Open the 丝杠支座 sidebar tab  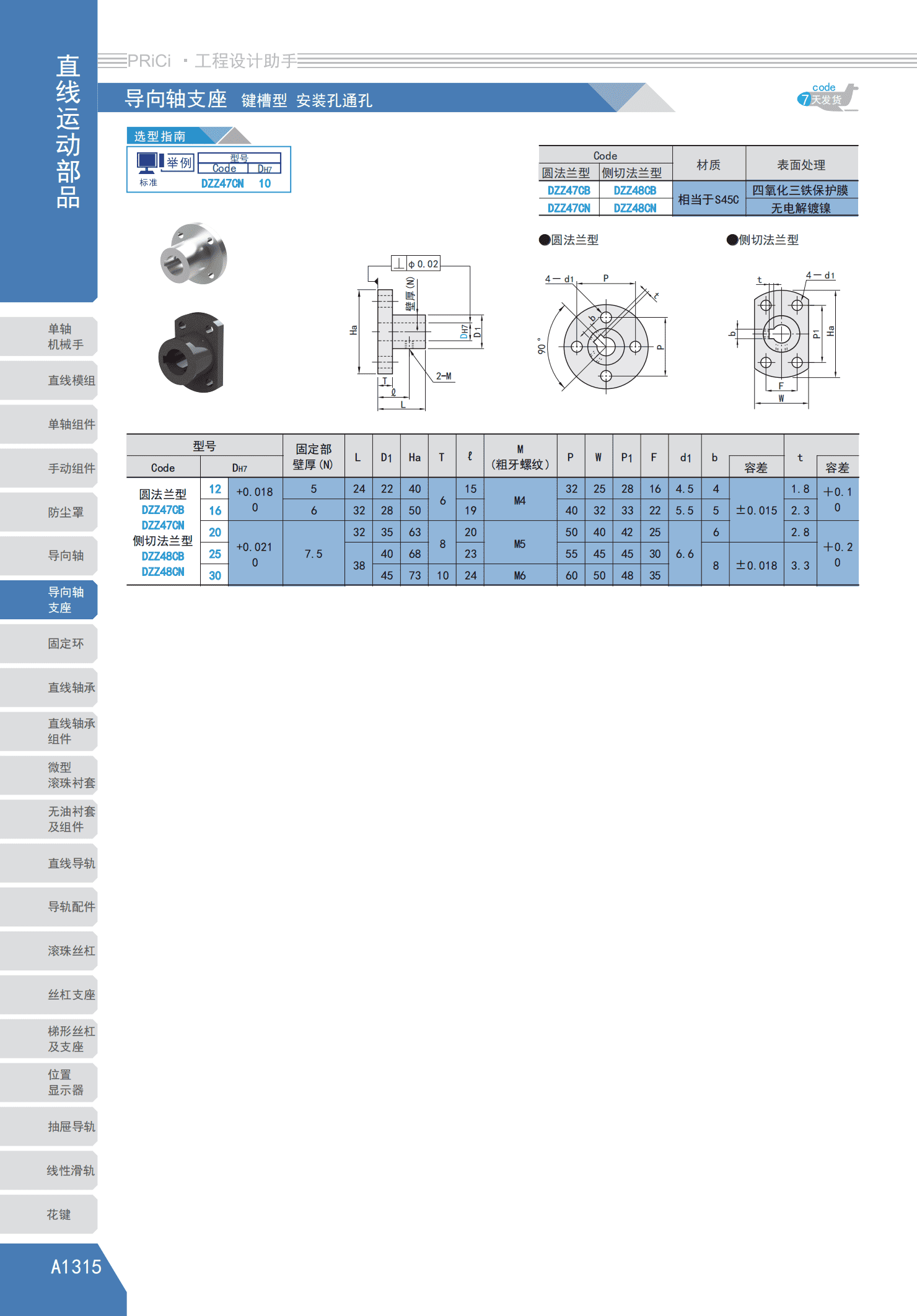pyautogui.click(x=49, y=995)
